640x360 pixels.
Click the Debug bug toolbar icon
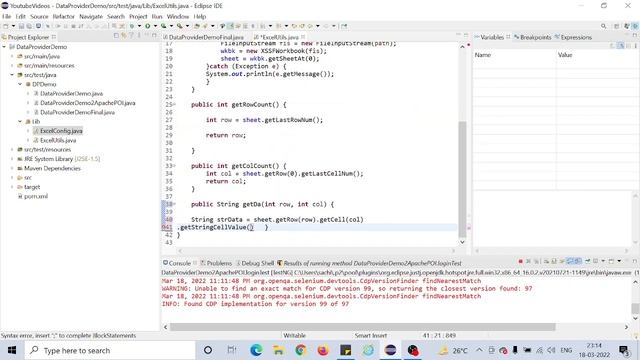pos(132,26)
